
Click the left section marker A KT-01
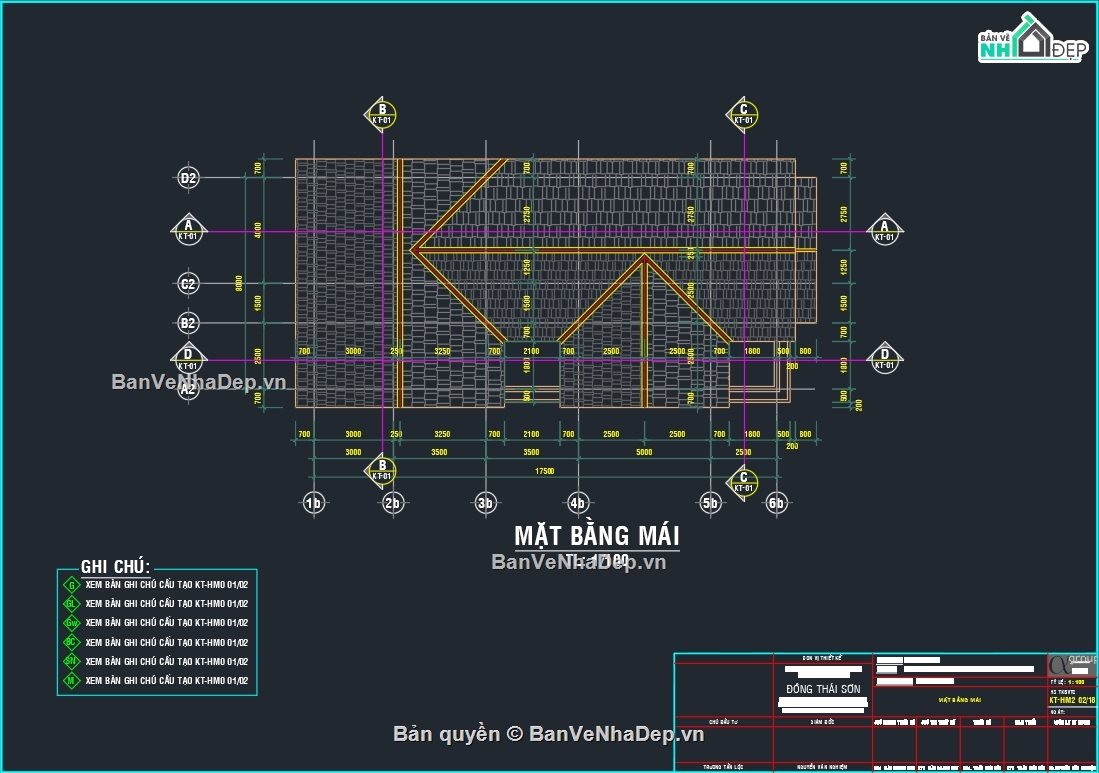point(187,230)
